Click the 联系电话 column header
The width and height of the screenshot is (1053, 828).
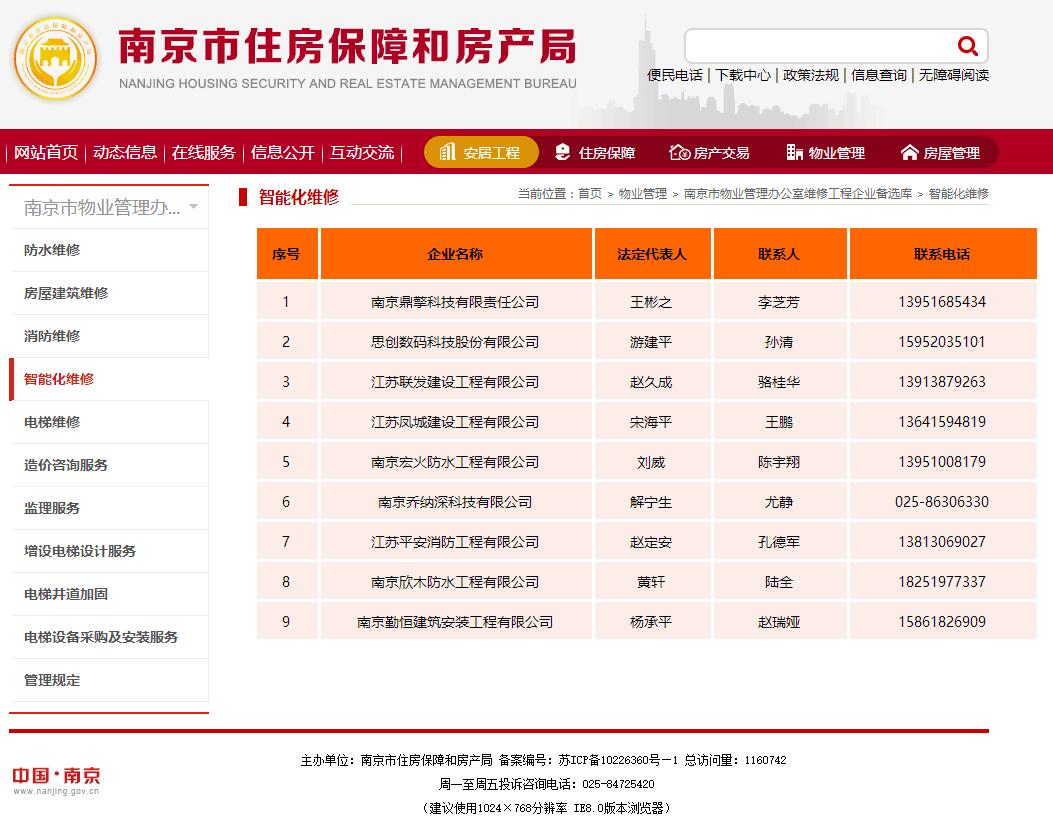(942, 254)
